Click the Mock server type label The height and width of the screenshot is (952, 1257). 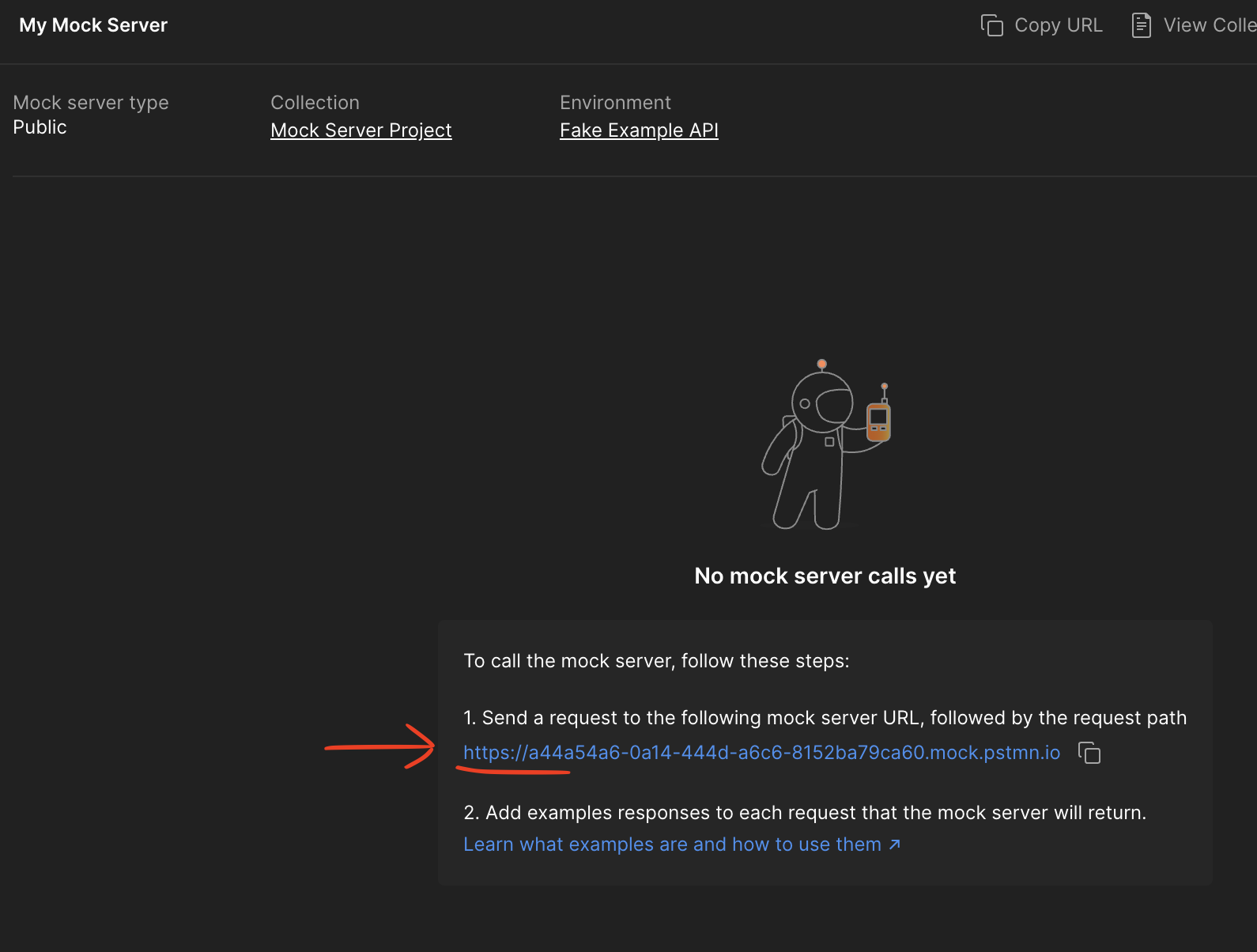pos(91,103)
